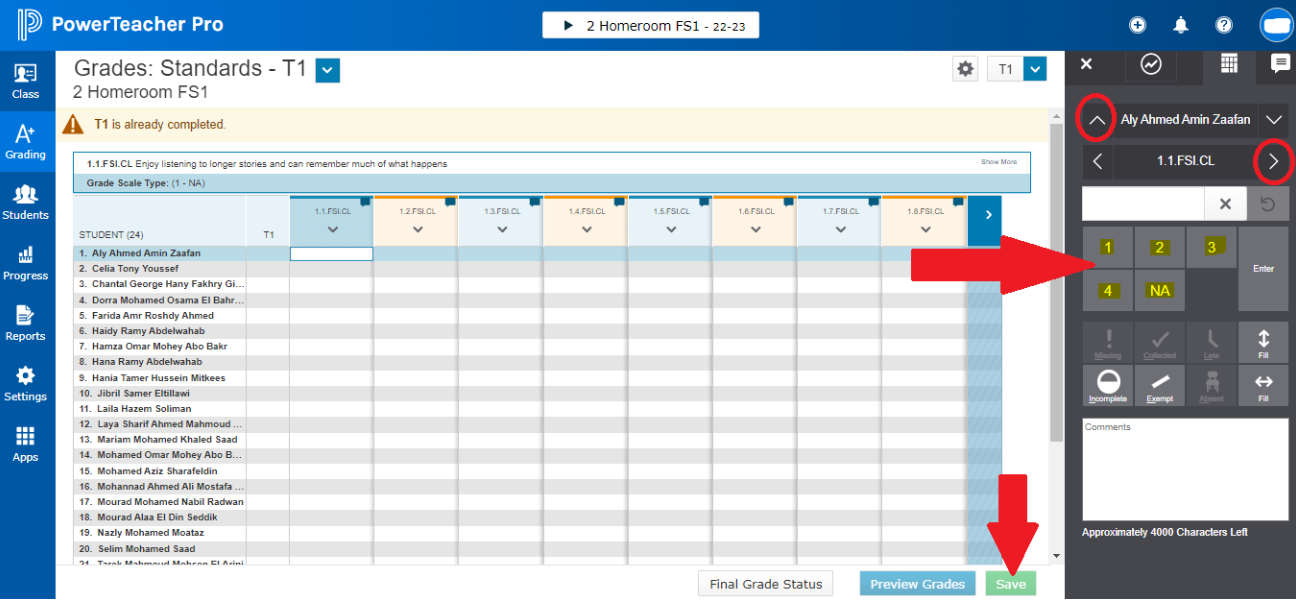Go to previous student in inspector
Image resolution: width=1296 pixels, height=600 pixels.
tap(1097, 120)
